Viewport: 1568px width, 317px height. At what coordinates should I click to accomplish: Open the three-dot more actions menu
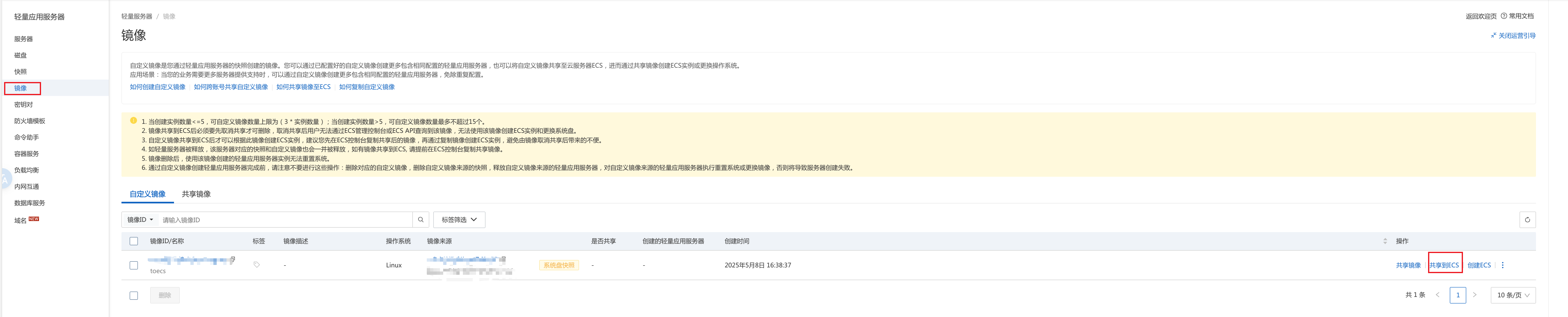click(x=1502, y=265)
